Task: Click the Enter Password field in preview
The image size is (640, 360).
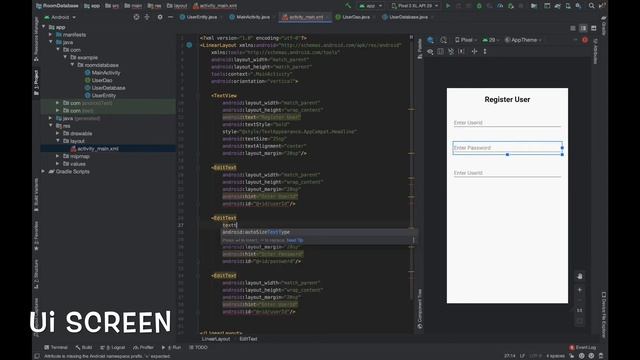Action: (507, 148)
